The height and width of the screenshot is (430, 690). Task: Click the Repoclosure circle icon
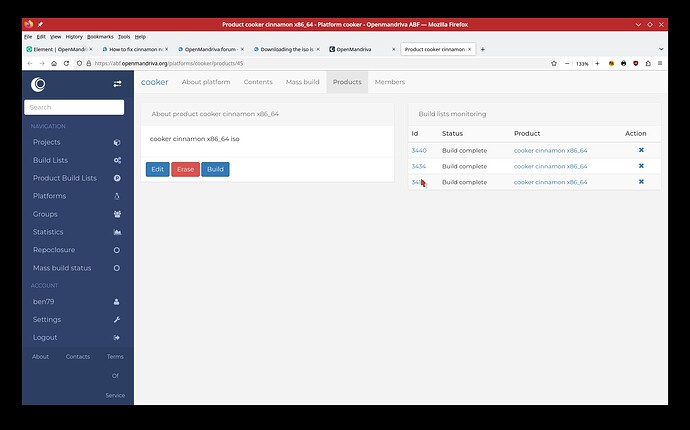click(117, 250)
